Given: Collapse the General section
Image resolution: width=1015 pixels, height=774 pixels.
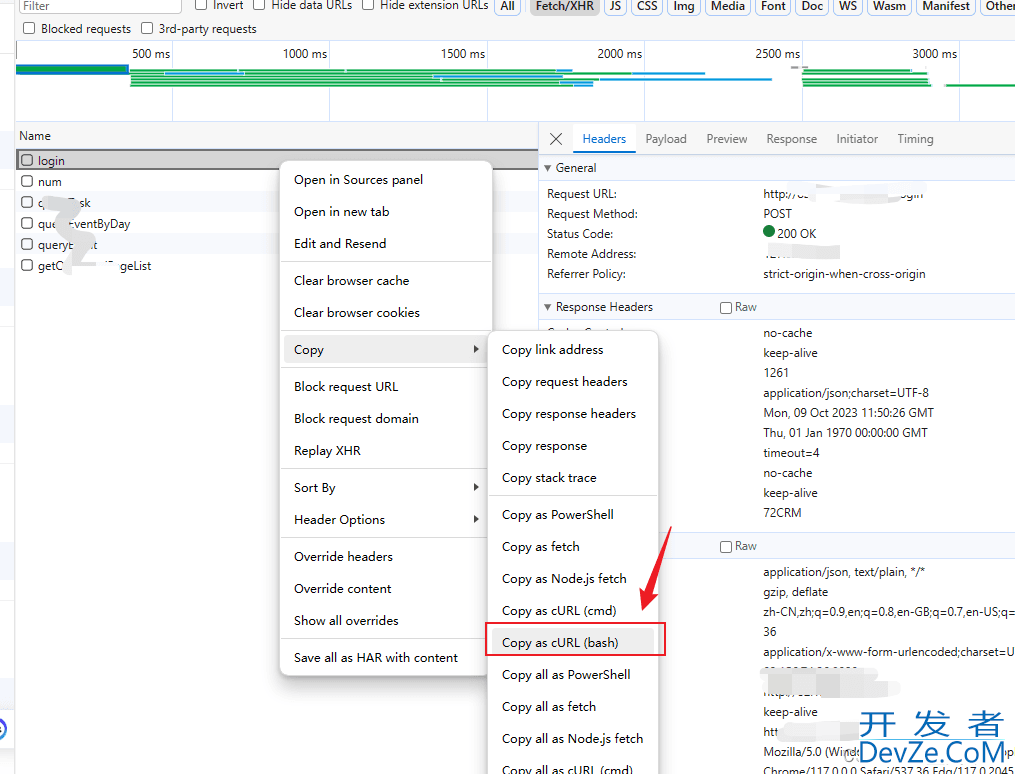Looking at the screenshot, I should point(548,168).
